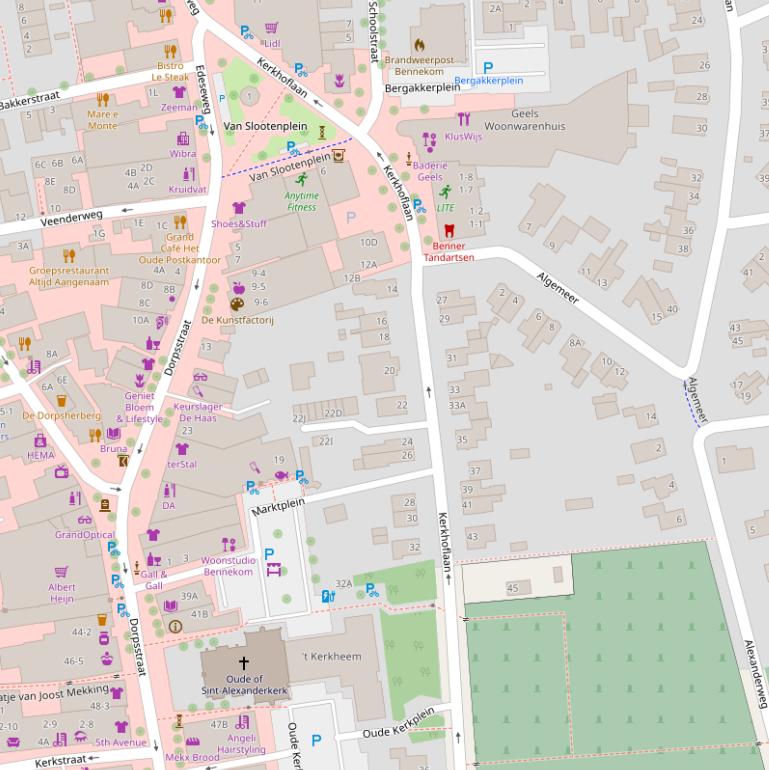Select the Grand Cafe Het Oude Postkantoor icon
This screenshot has height=770, width=769.
180,222
